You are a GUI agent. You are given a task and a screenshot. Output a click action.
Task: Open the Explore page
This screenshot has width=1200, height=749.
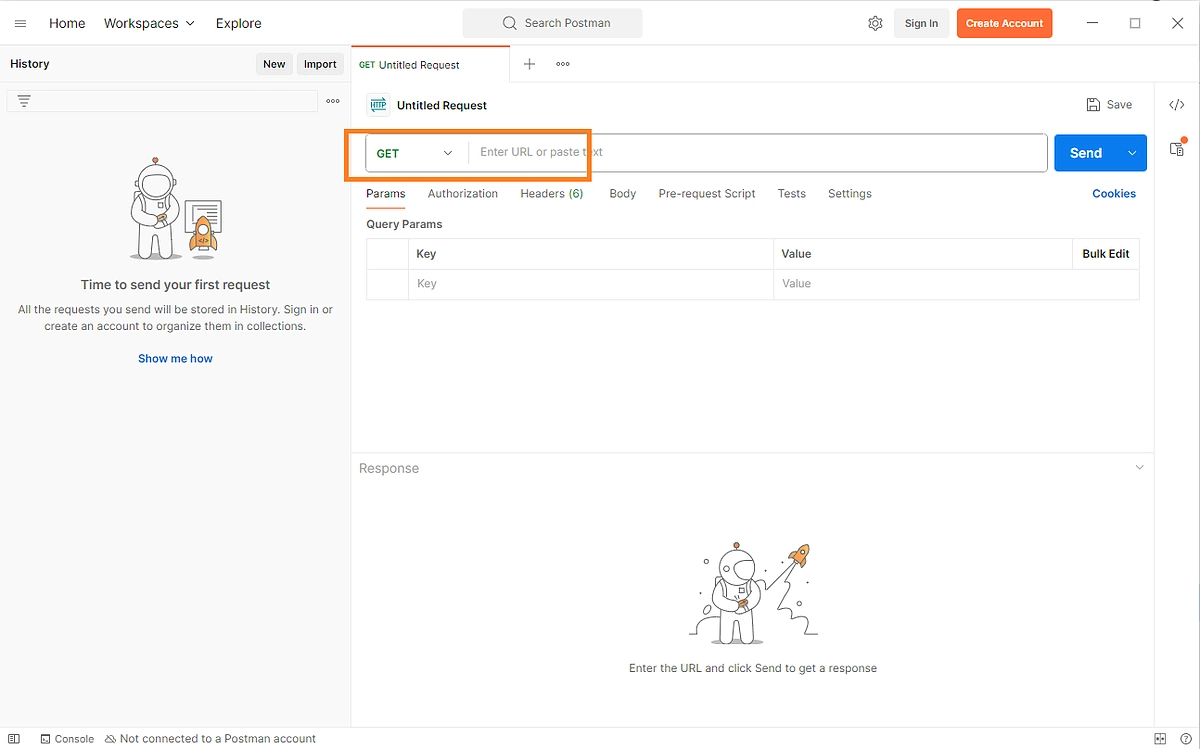(x=239, y=23)
